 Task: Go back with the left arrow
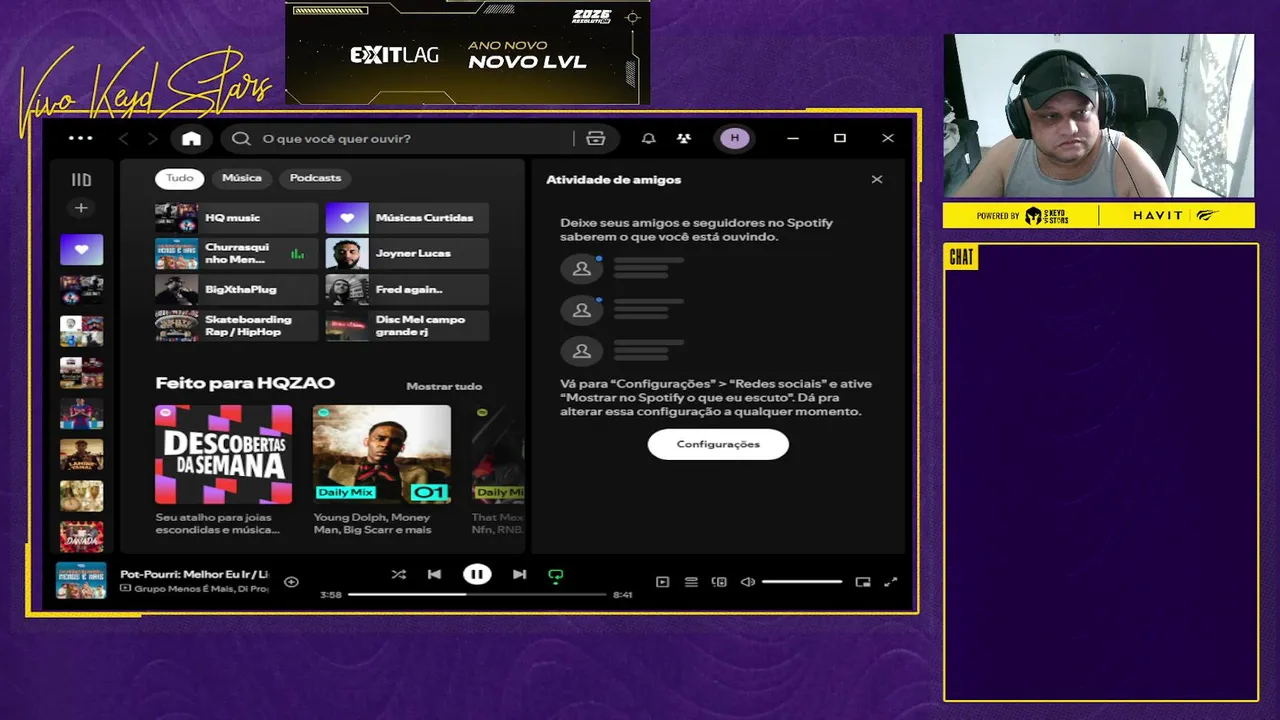tap(124, 139)
